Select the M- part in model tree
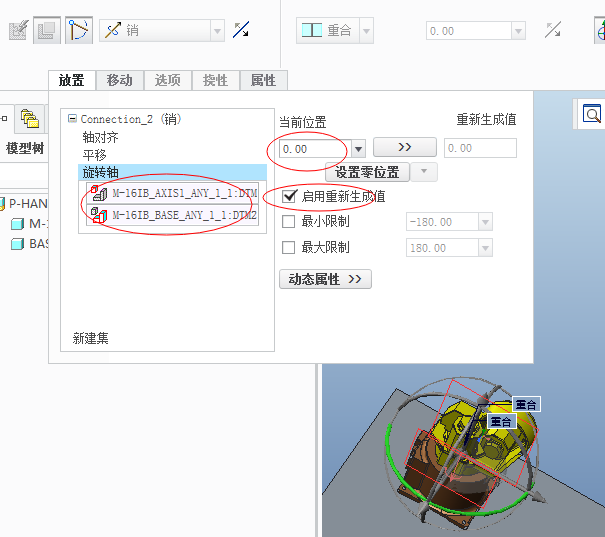This screenshot has width=605, height=537. (29, 223)
